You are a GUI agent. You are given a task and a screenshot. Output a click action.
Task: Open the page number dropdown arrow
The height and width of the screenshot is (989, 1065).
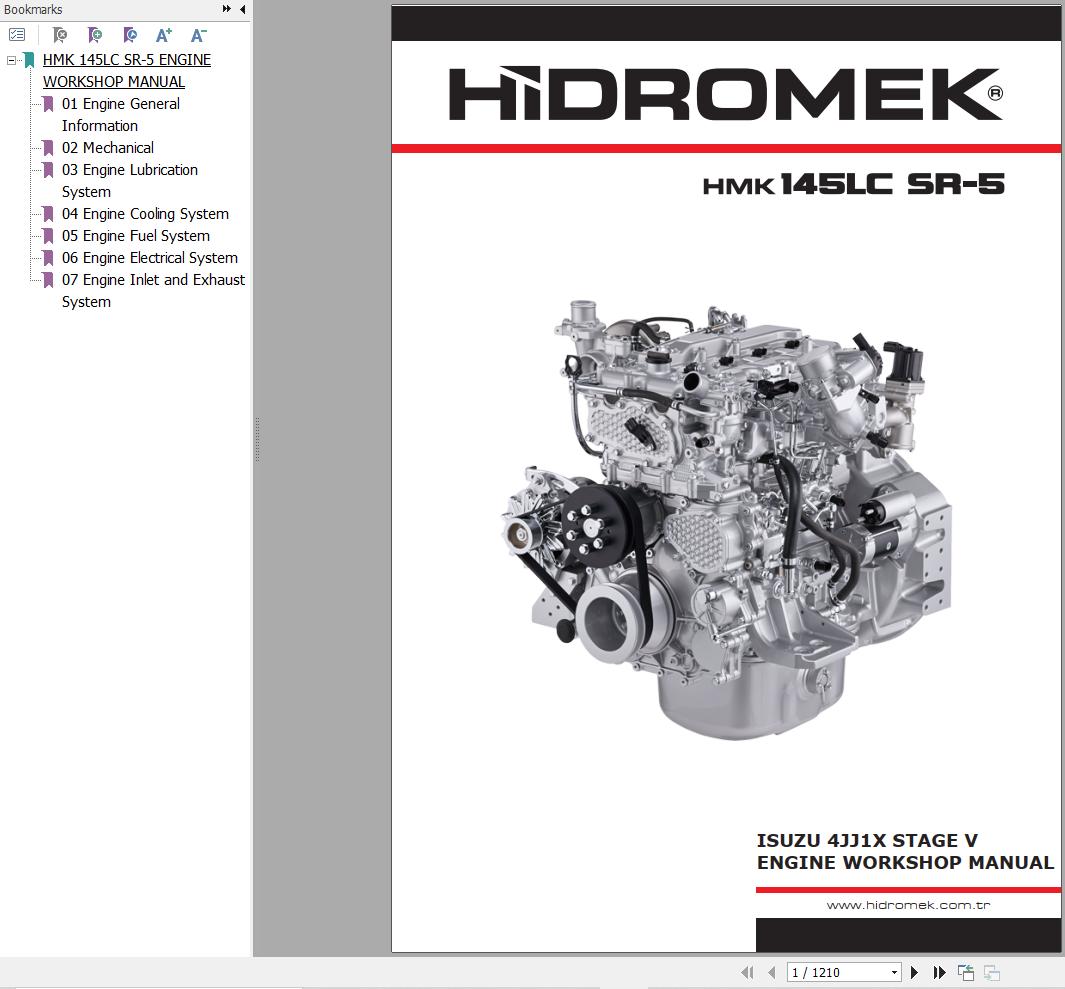894,972
